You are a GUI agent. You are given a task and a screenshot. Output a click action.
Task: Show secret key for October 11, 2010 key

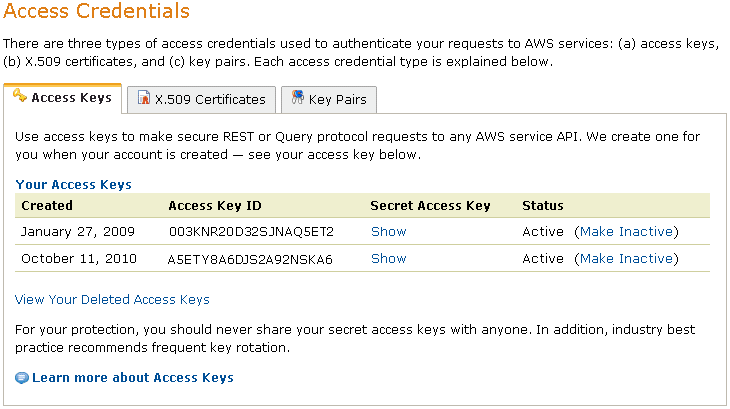(388, 258)
